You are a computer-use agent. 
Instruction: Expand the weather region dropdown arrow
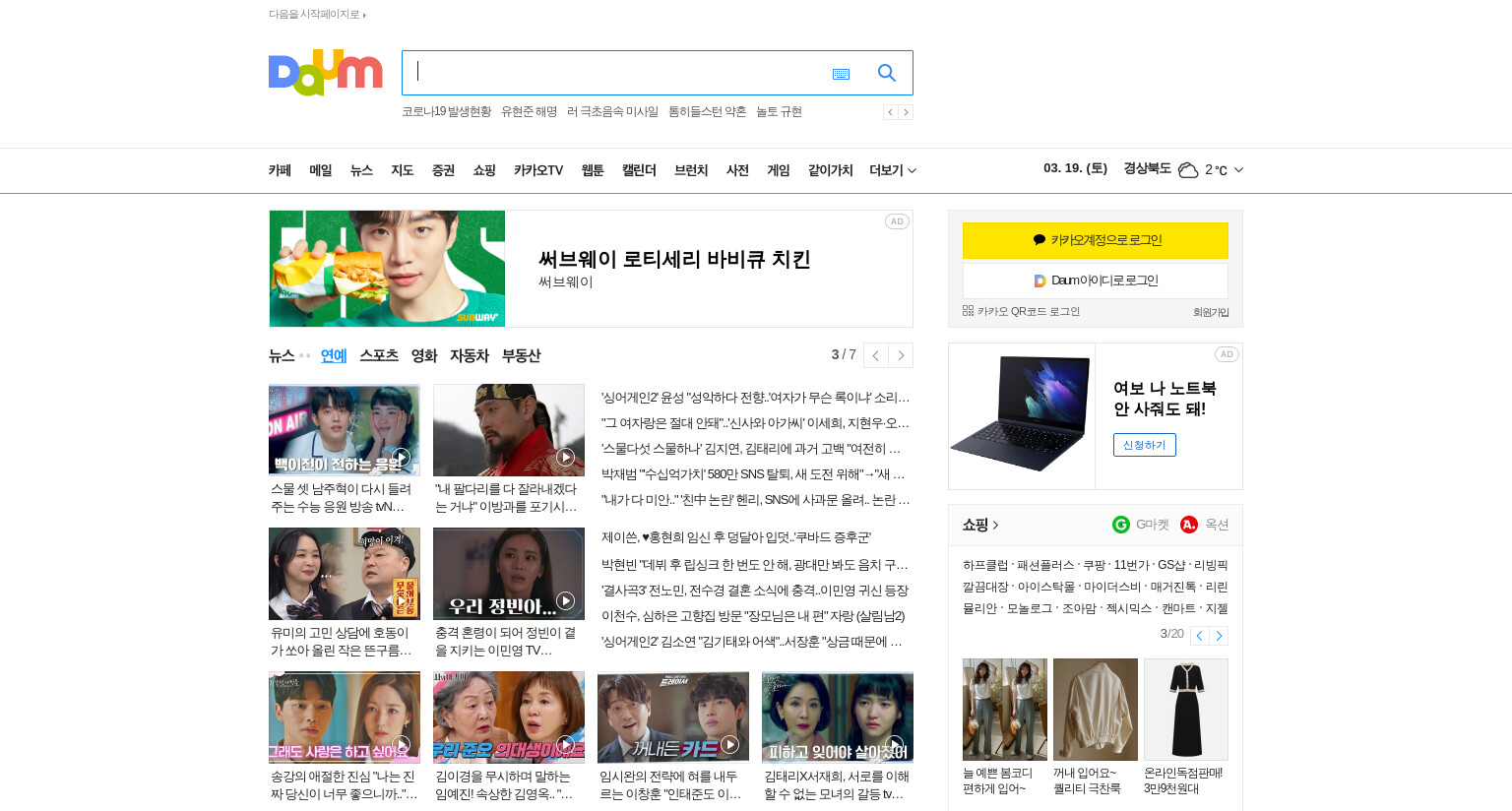1238,170
